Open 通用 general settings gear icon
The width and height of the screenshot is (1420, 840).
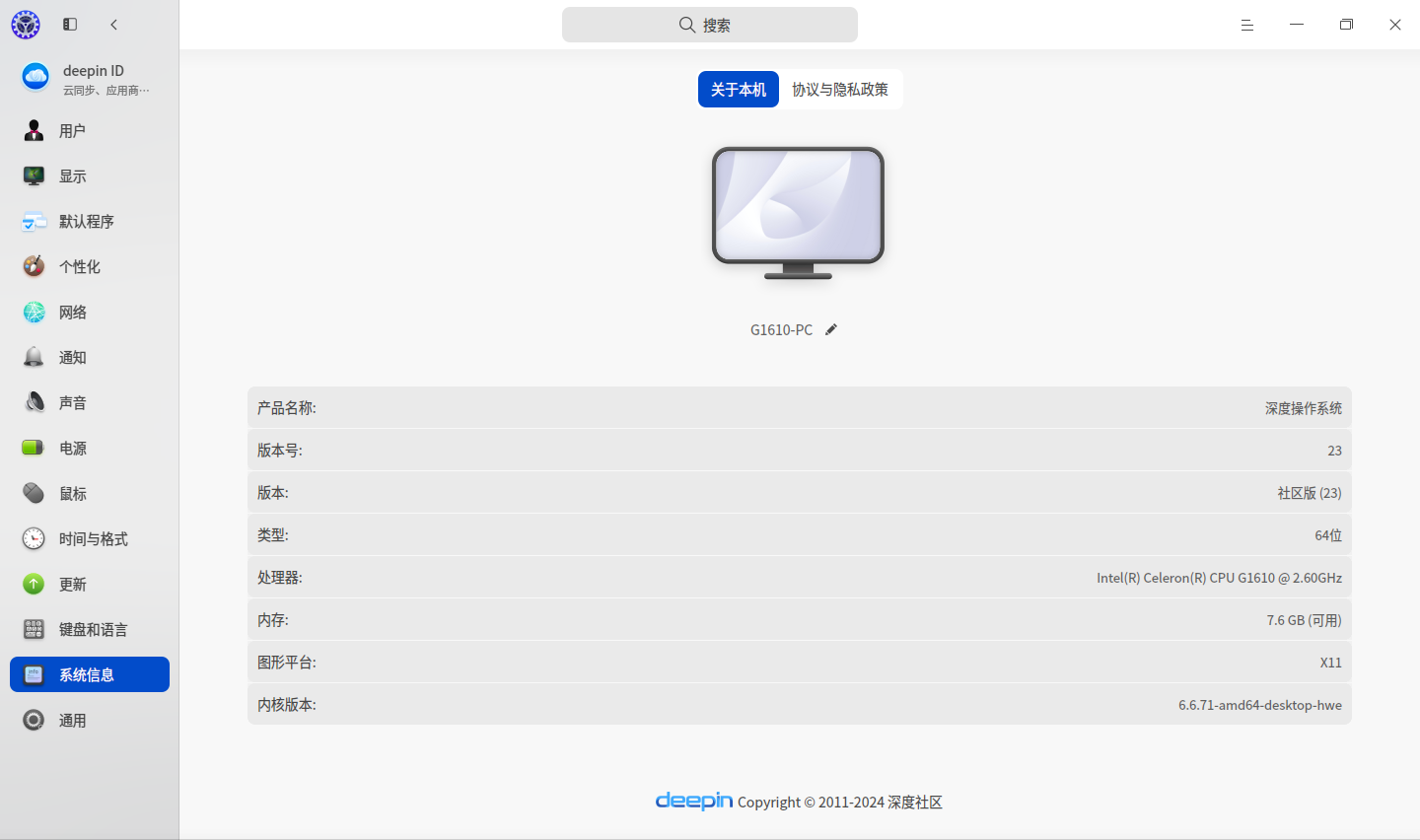34,720
